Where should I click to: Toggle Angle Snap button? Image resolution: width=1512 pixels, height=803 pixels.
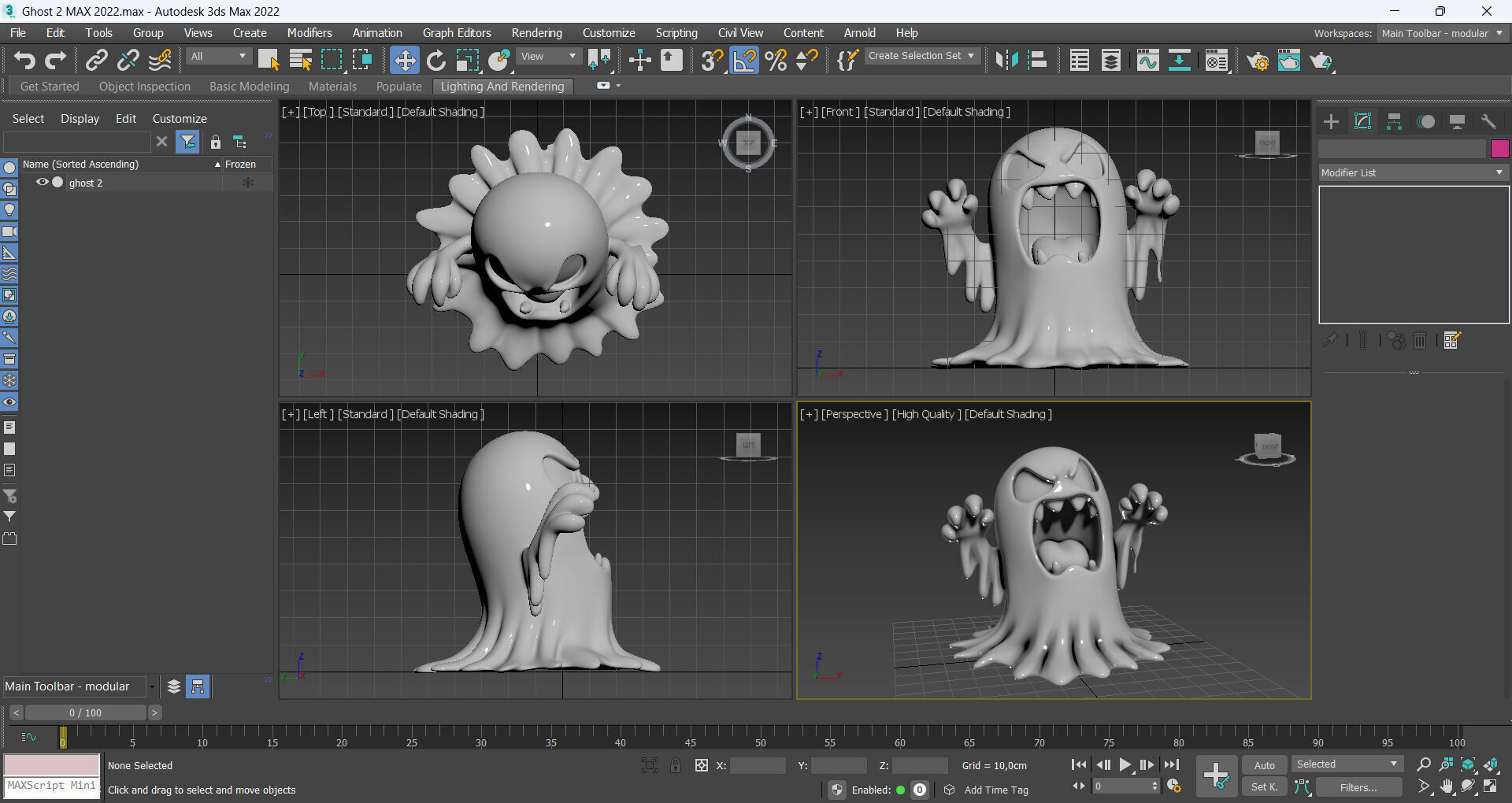click(x=744, y=61)
